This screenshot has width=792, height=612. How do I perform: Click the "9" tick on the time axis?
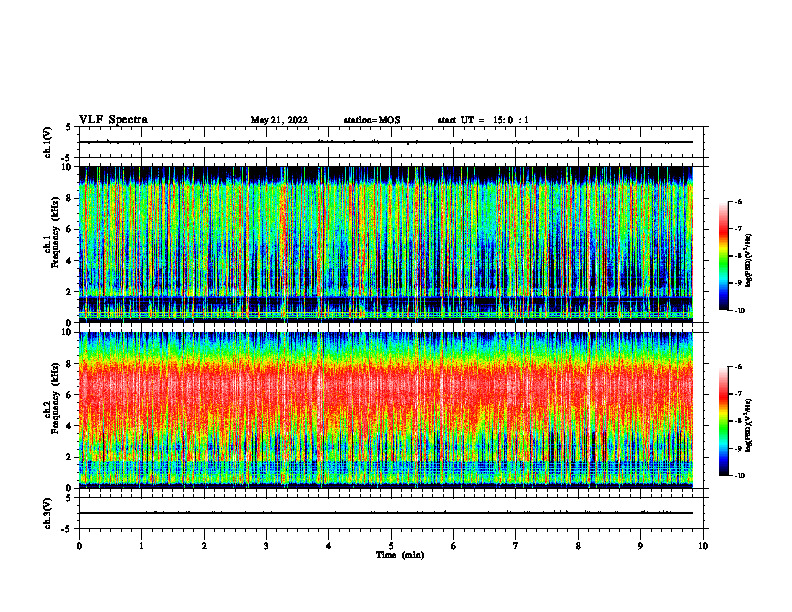pyautogui.click(x=640, y=546)
